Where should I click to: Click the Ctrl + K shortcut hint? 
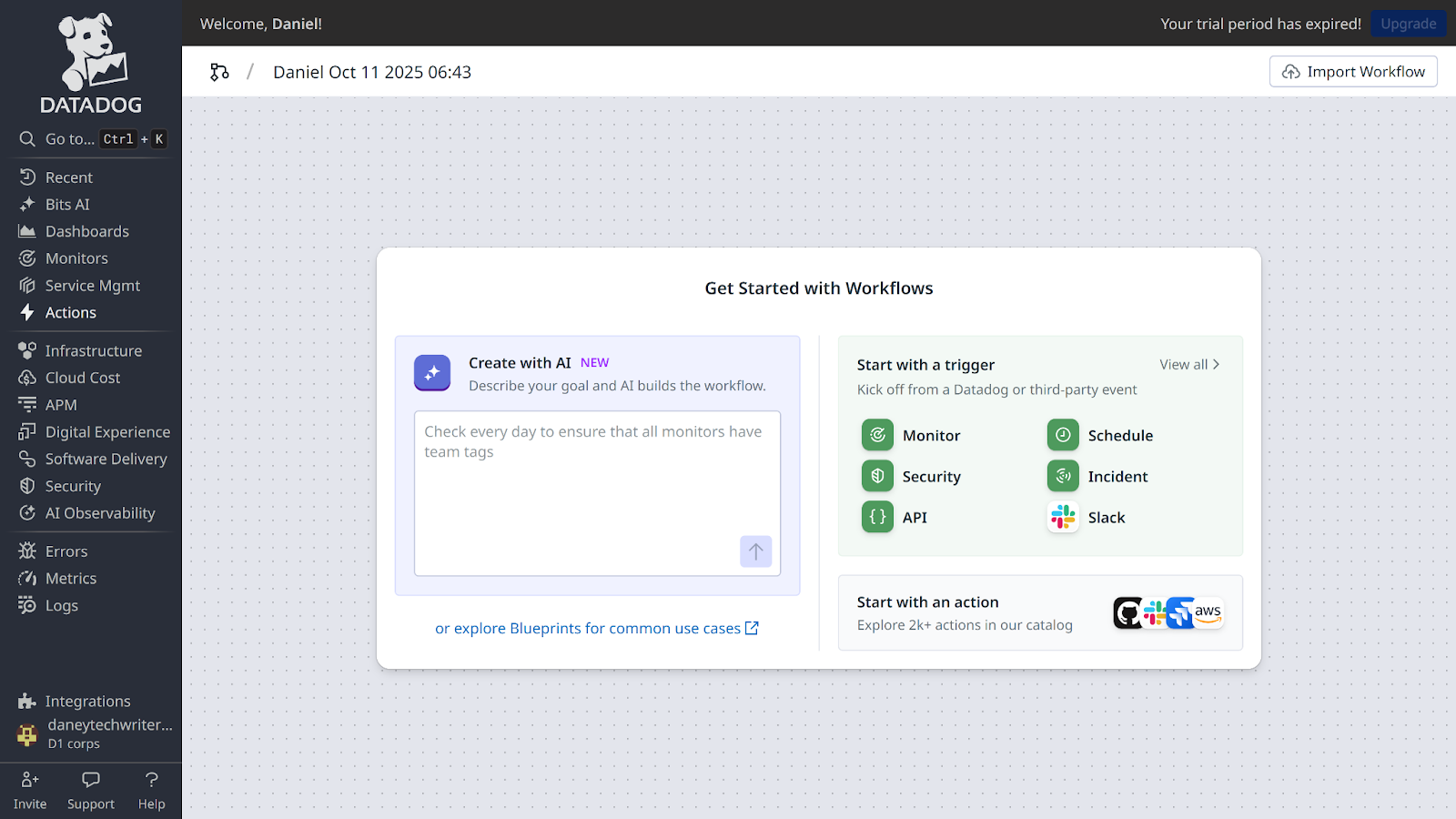(134, 139)
